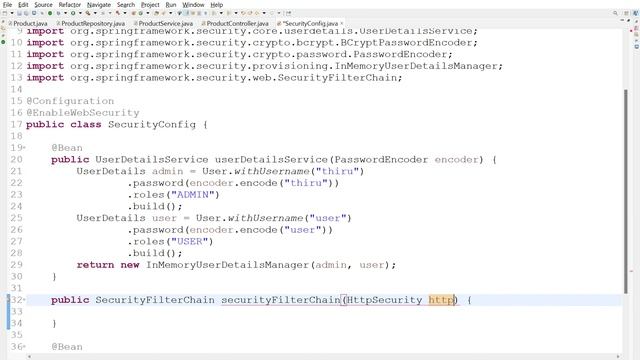Open the Run menu
This screenshot has height=360, width=640.
[x=171, y=4]
